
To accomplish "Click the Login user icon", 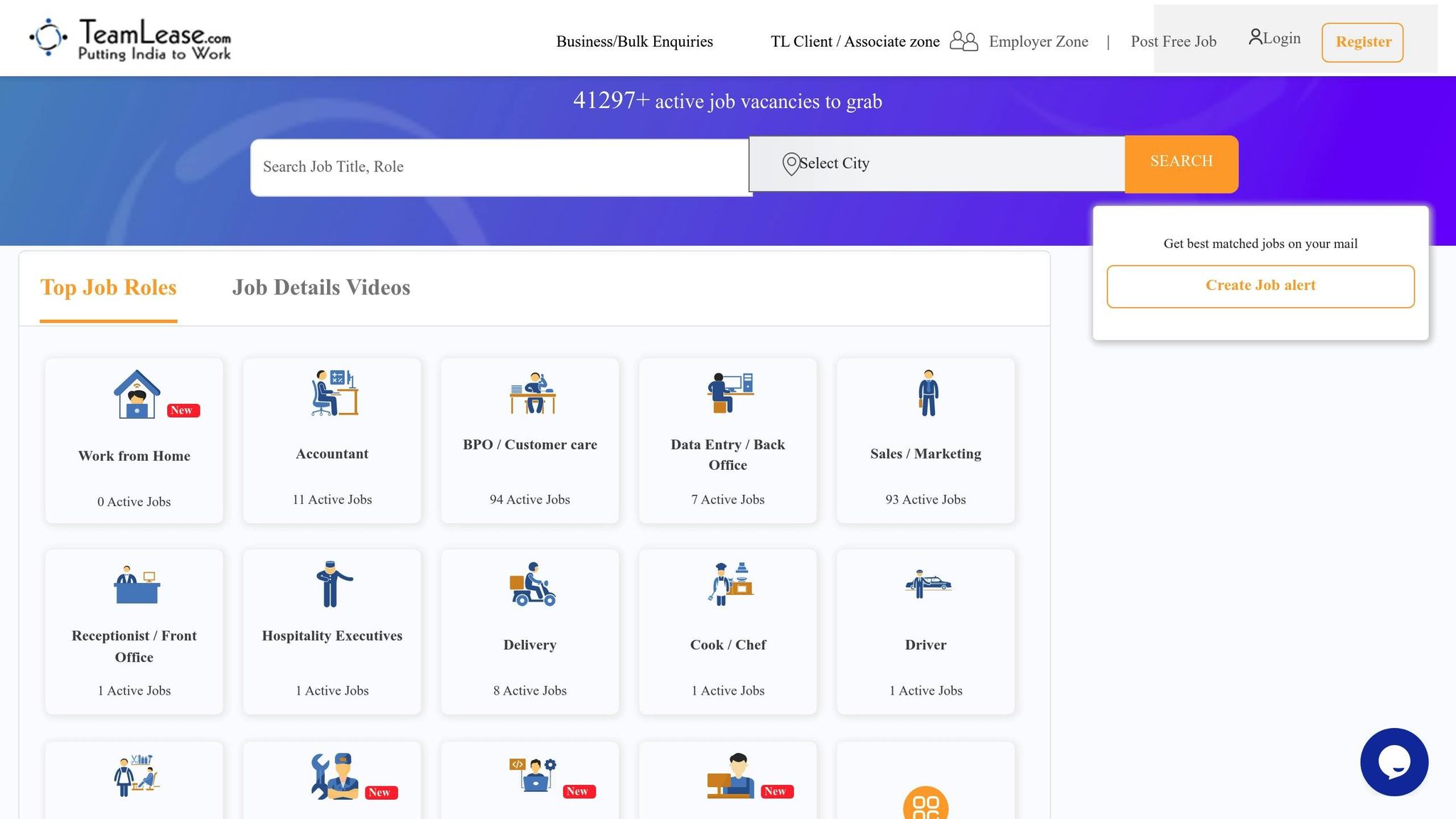I will click(x=1256, y=37).
